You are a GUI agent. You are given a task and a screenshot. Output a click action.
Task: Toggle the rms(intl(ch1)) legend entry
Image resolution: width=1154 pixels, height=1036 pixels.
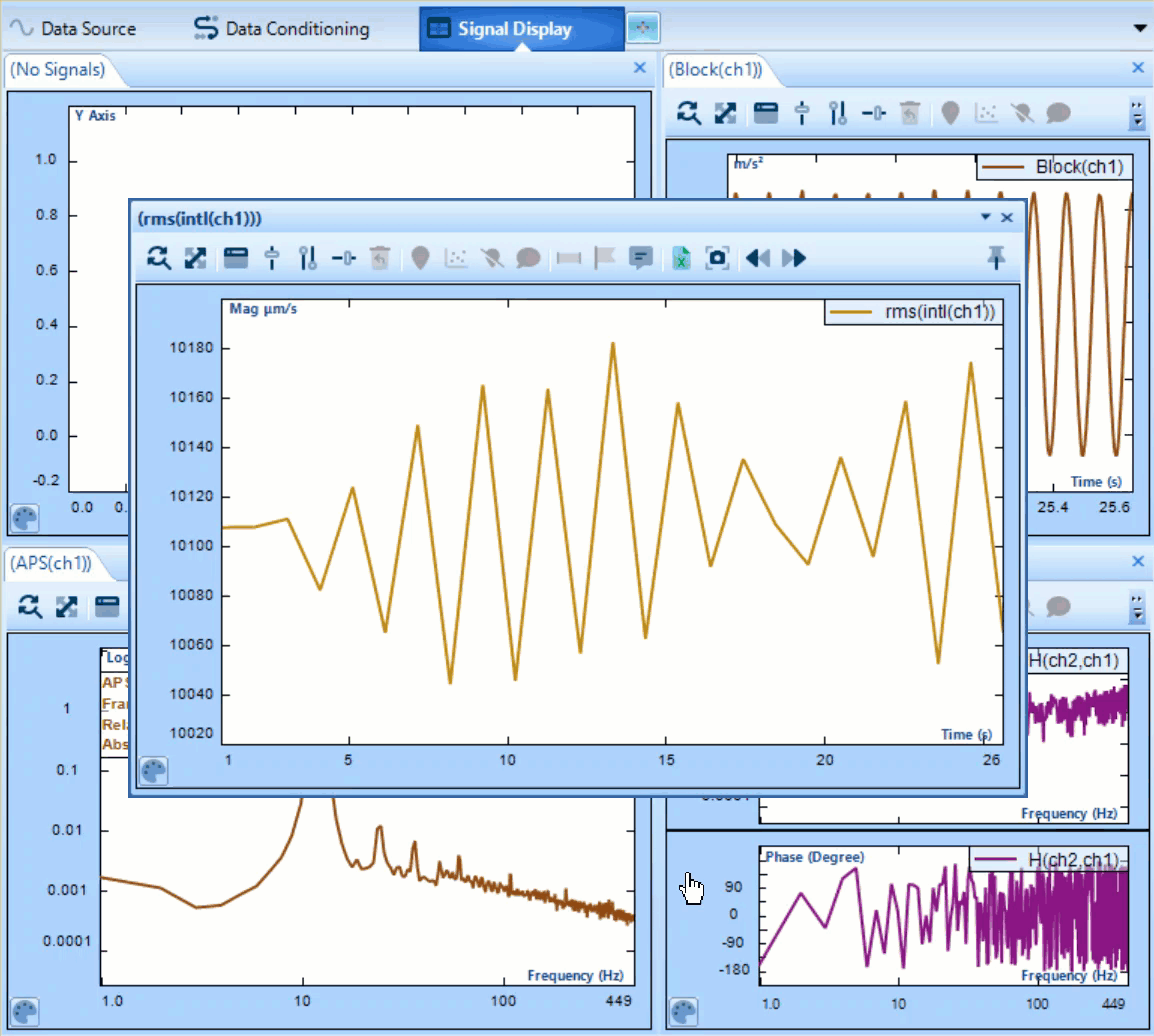pos(914,313)
